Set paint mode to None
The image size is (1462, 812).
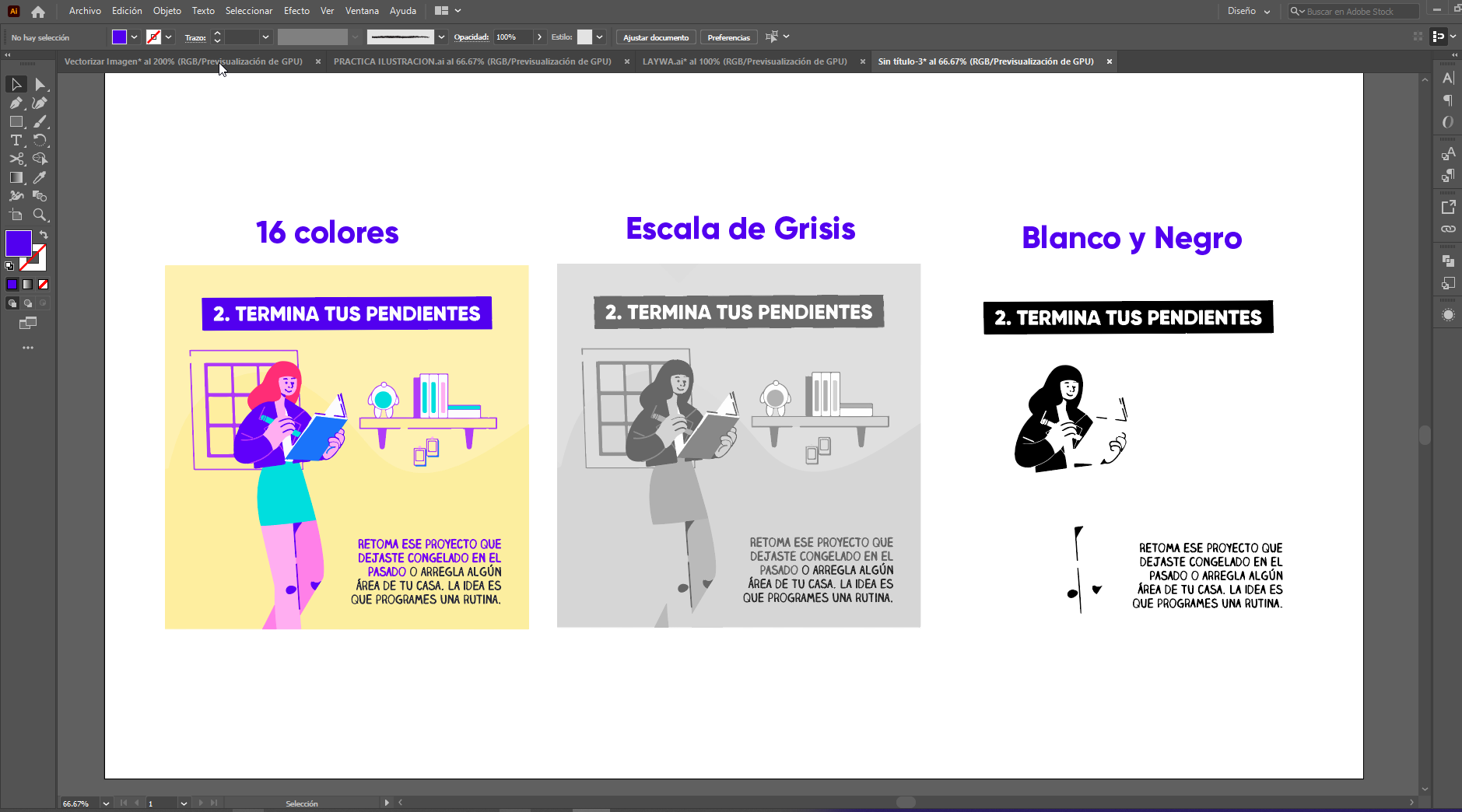(x=44, y=285)
